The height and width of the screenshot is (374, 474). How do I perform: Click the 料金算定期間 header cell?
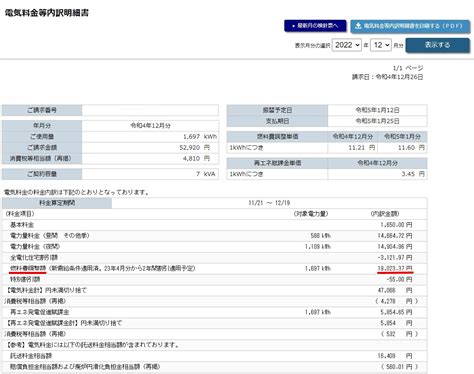(57, 203)
